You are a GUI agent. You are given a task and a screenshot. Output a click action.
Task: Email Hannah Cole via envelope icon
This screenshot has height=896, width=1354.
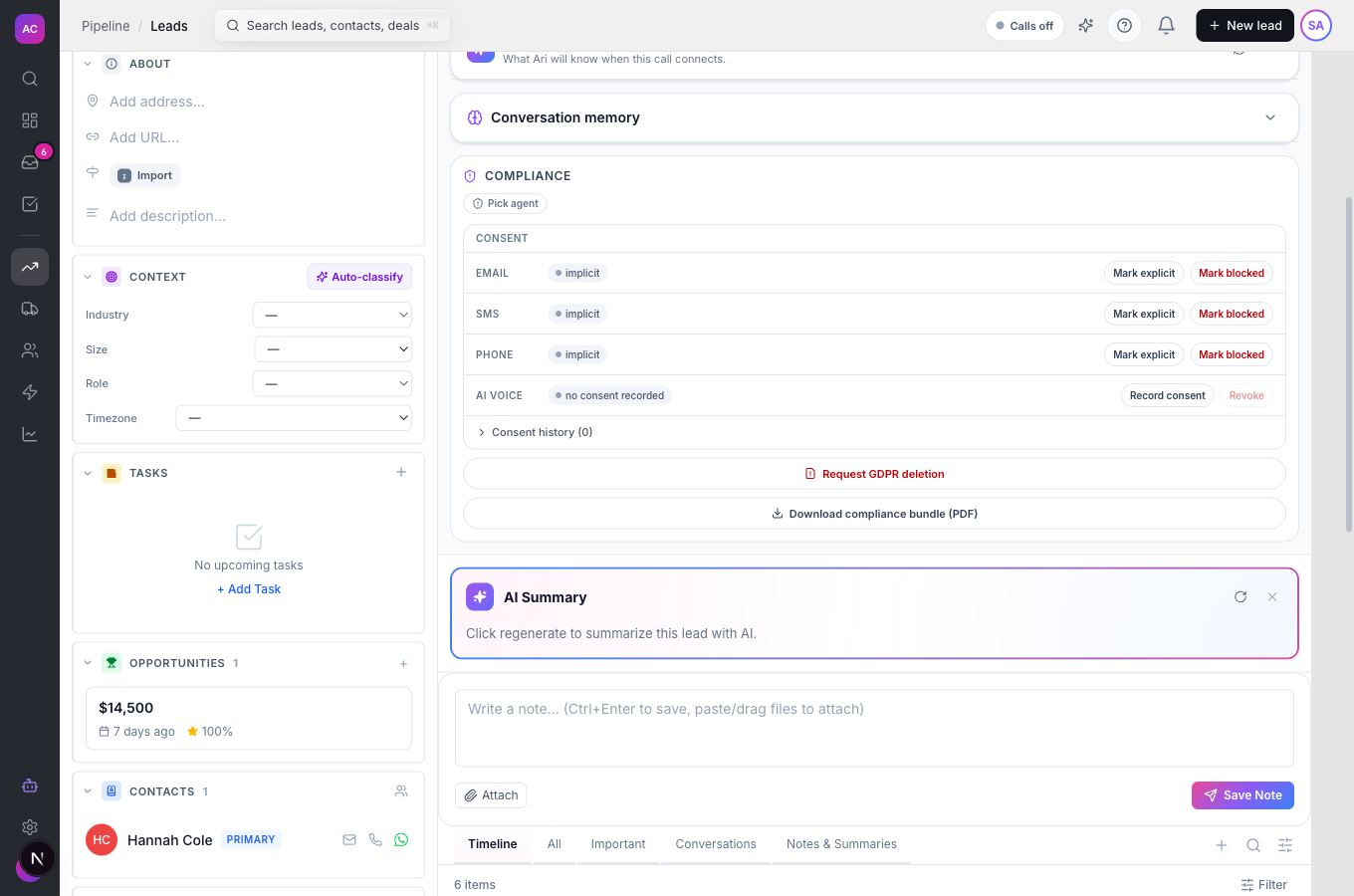pos(349,840)
